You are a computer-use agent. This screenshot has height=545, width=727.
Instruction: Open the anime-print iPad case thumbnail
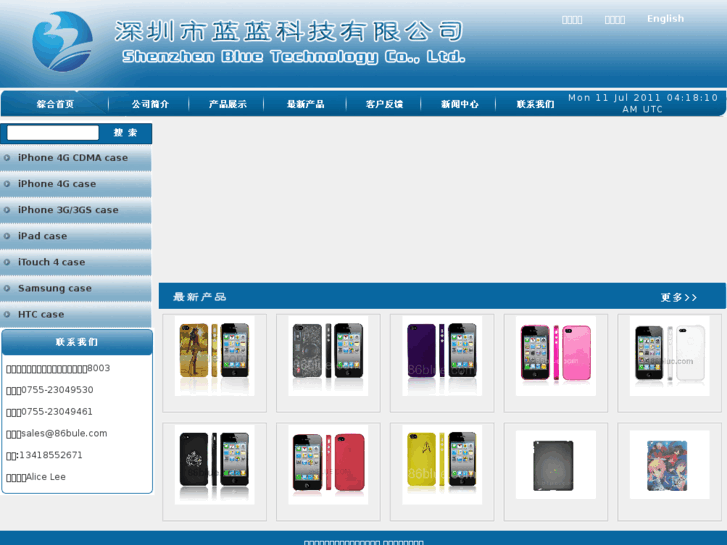(x=670, y=465)
